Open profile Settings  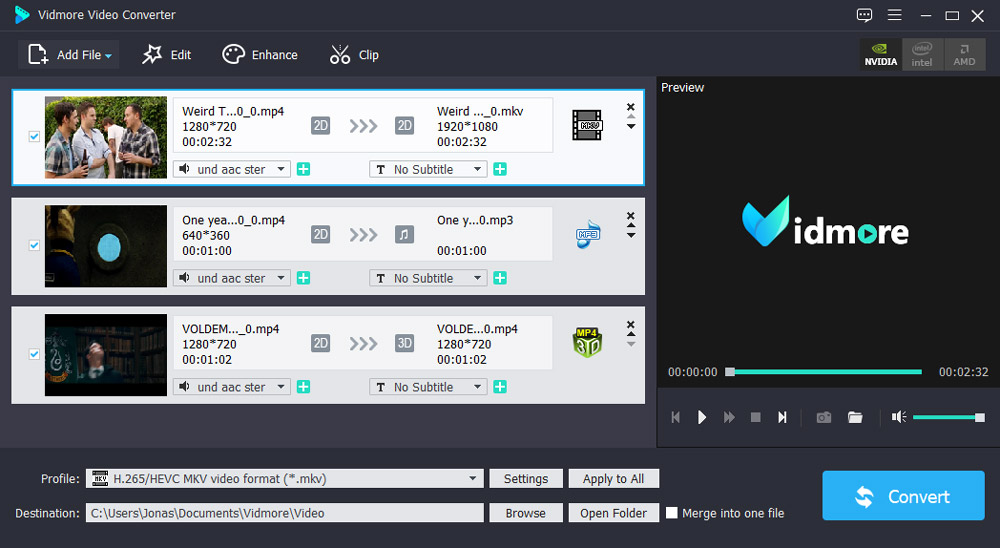(526, 478)
